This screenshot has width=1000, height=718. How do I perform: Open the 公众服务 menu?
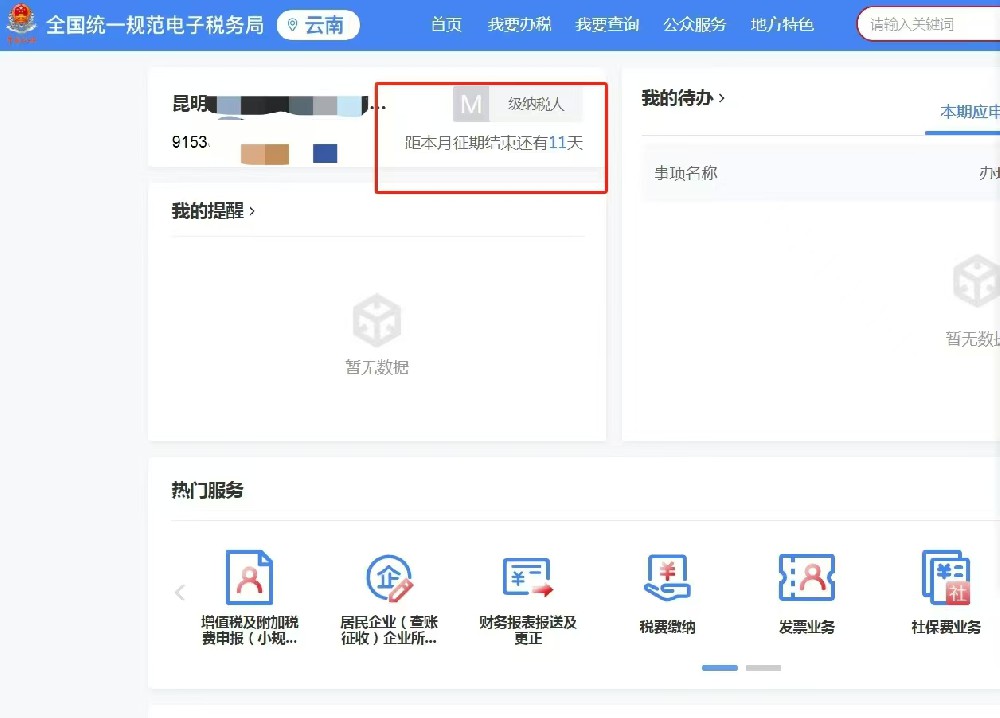pos(695,25)
